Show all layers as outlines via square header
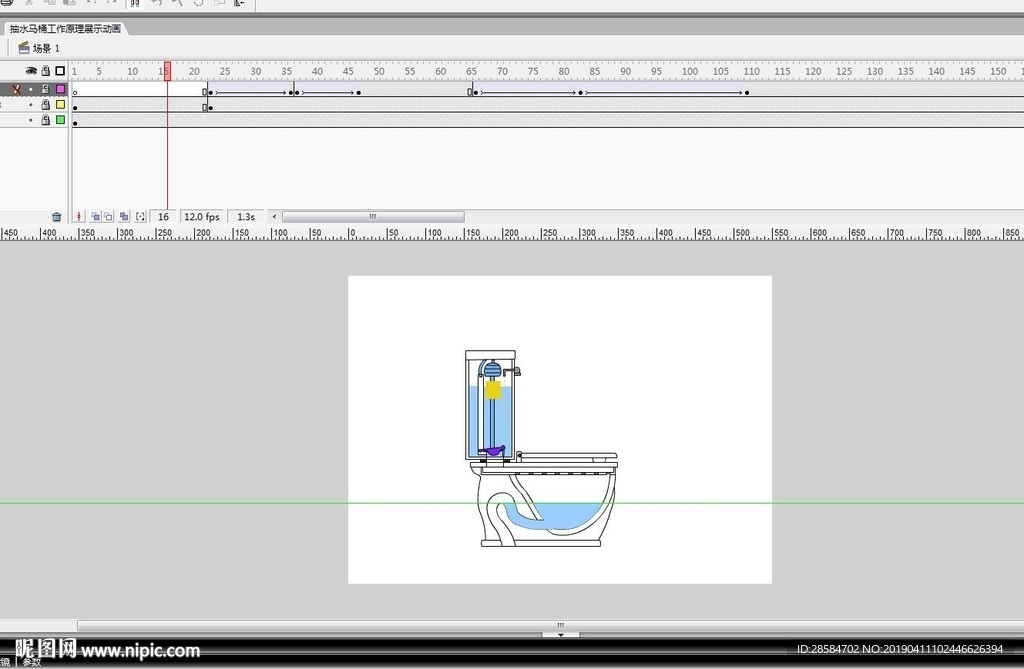Viewport: 1024px width, 669px height. click(60, 71)
